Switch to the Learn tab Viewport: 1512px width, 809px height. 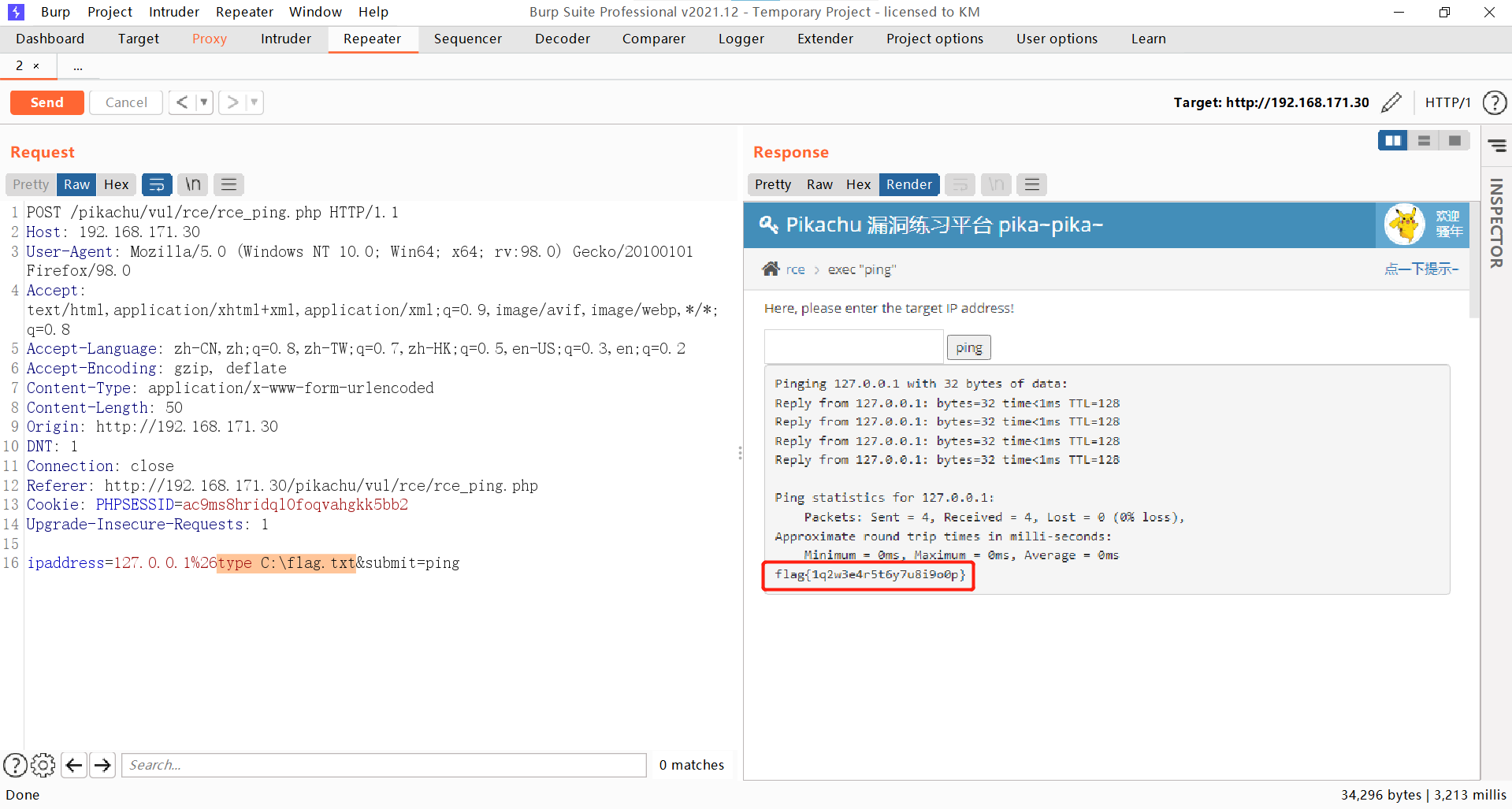tap(1149, 39)
